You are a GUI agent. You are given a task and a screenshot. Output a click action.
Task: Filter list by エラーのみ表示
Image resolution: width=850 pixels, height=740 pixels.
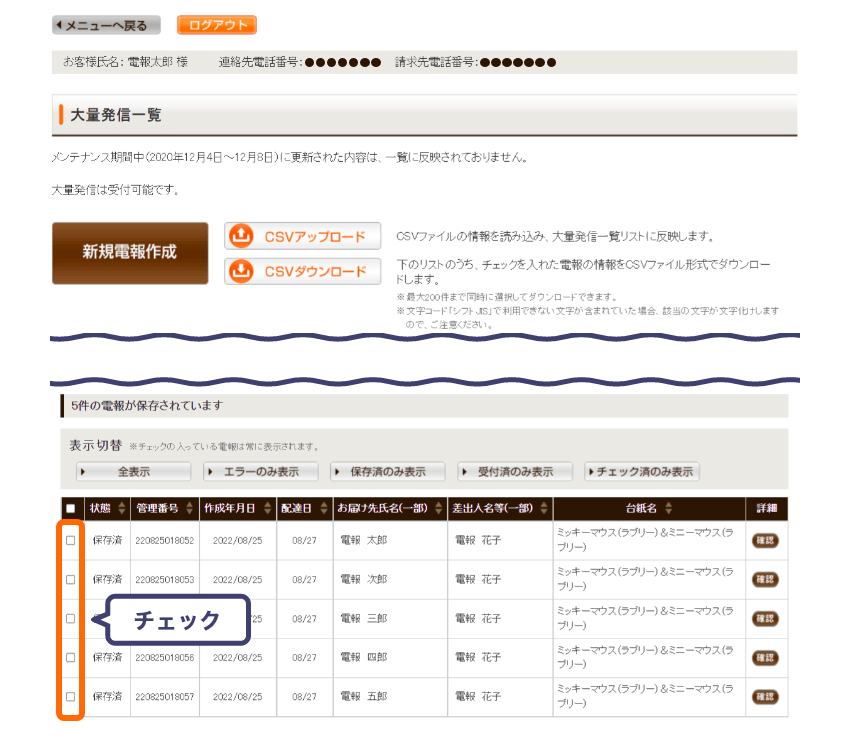pyautogui.click(x=261, y=472)
